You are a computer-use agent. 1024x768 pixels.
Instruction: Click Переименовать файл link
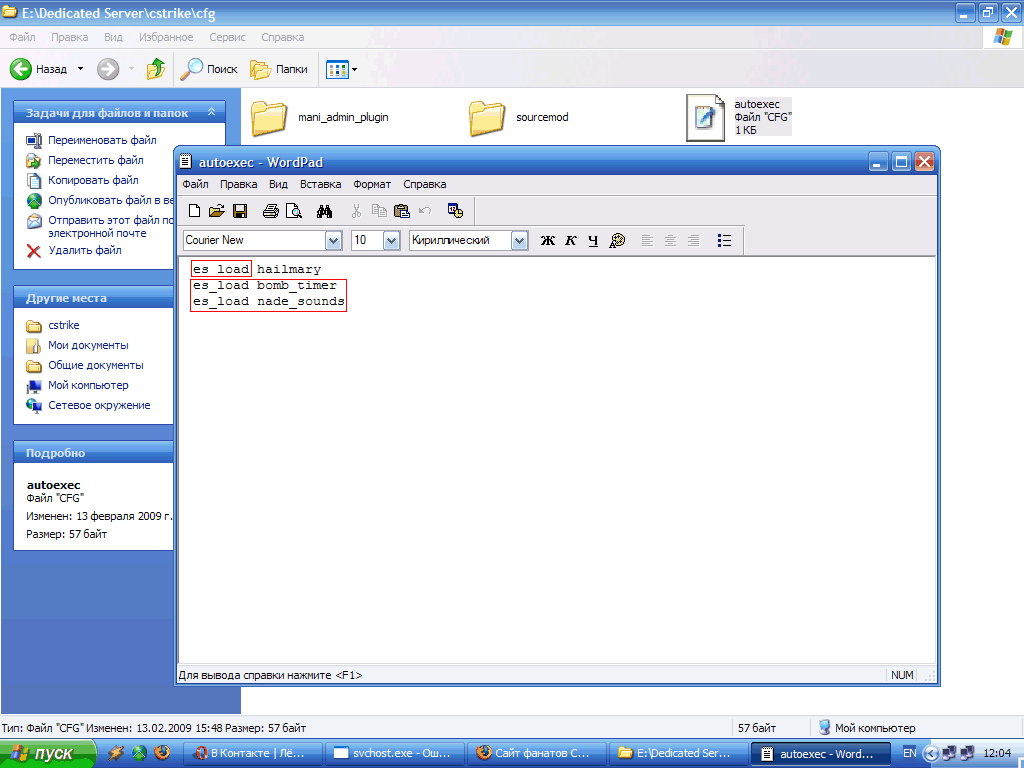pyautogui.click(x=102, y=140)
